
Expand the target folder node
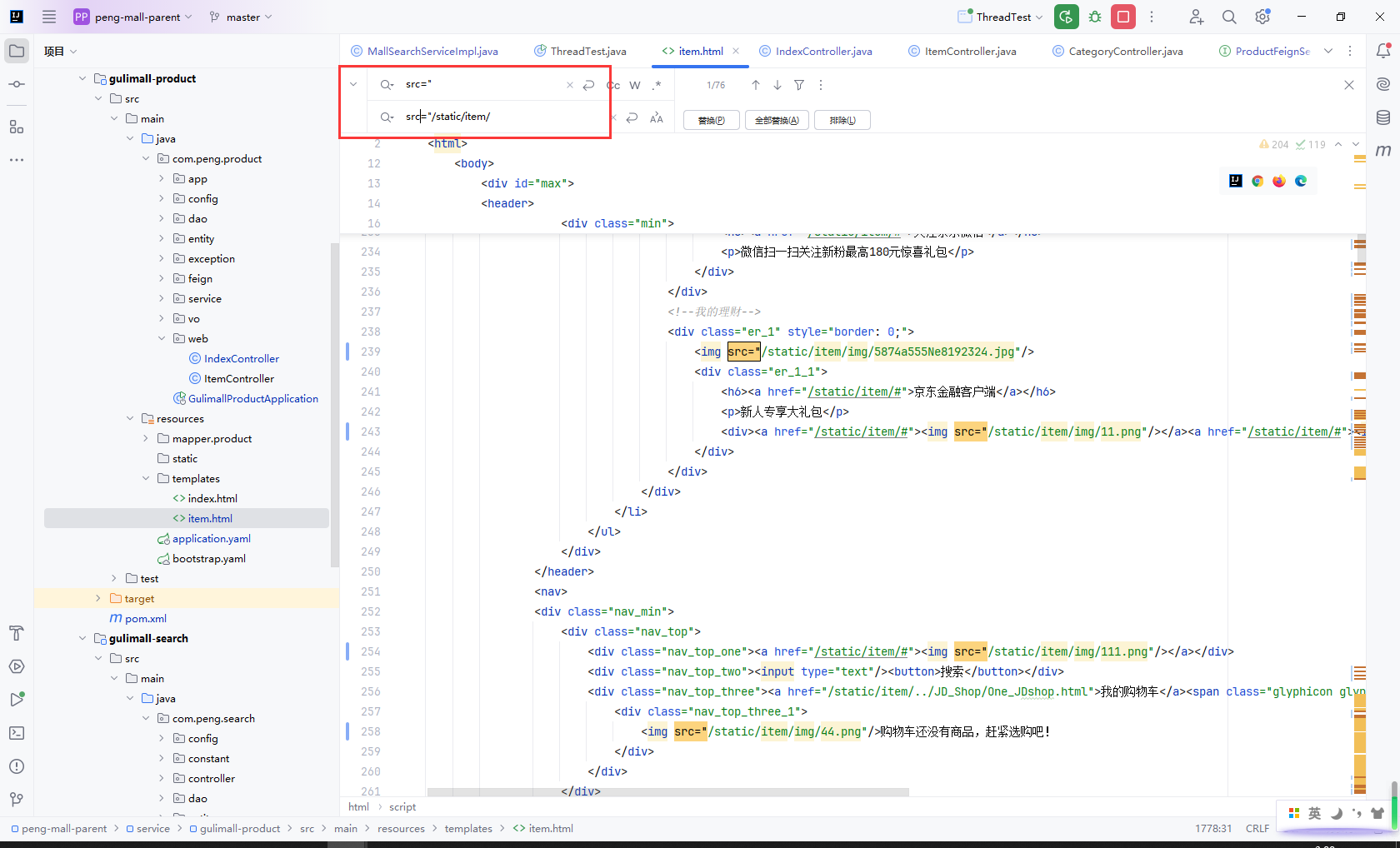click(98, 598)
